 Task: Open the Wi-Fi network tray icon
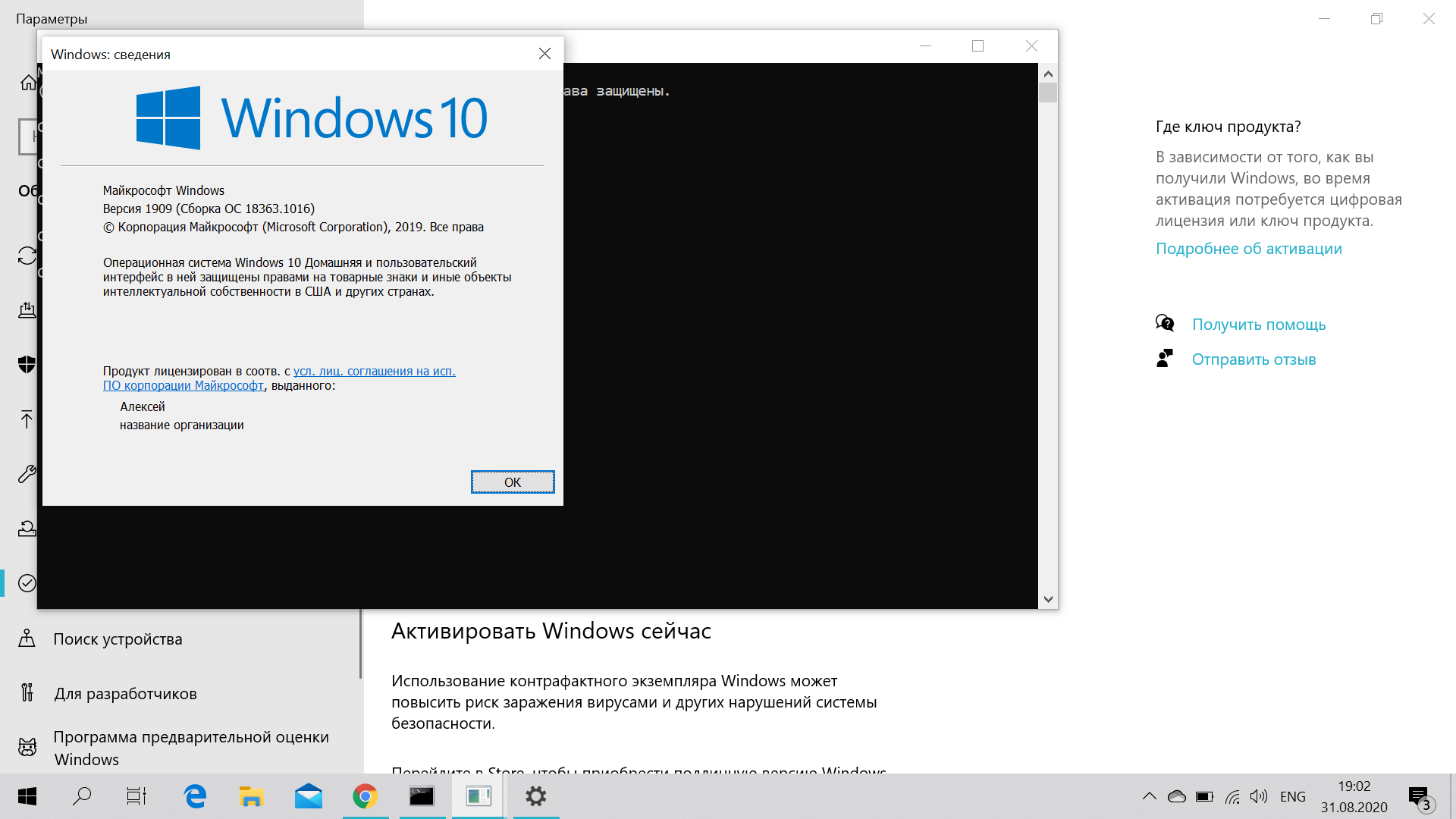[1232, 796]
